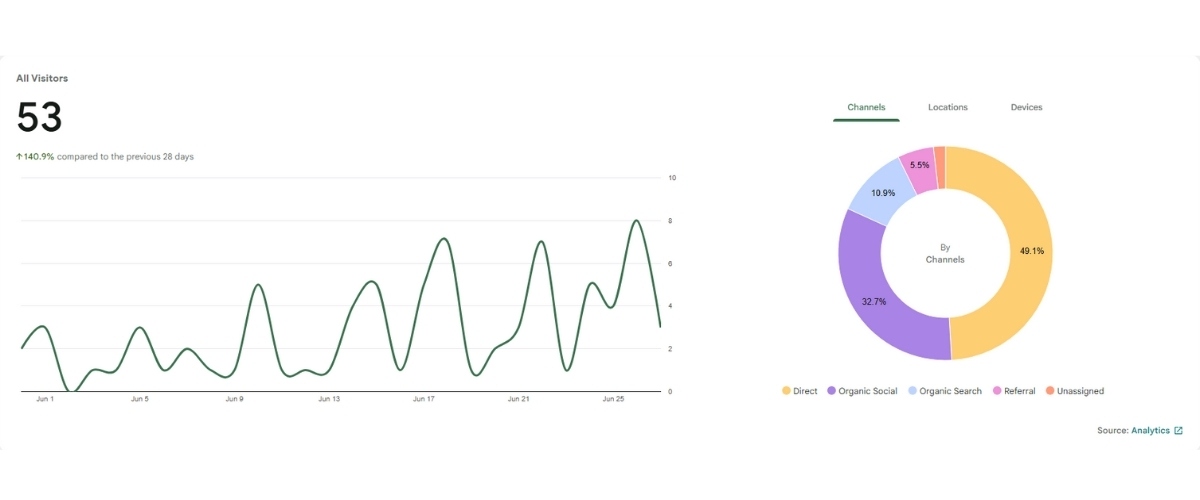Viewport: 1200px width, 500px height.
Task: Select the 32.7% Organic Social donut segment
Action: tap(868, 298)
